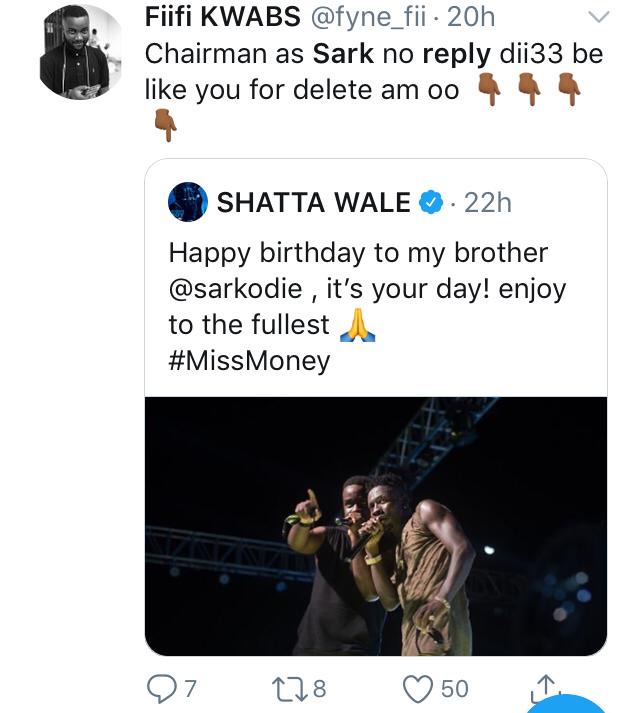Open Fiifi KWABS profile picture
This screenshot has height=713, width=640.
tap(81, 53)
